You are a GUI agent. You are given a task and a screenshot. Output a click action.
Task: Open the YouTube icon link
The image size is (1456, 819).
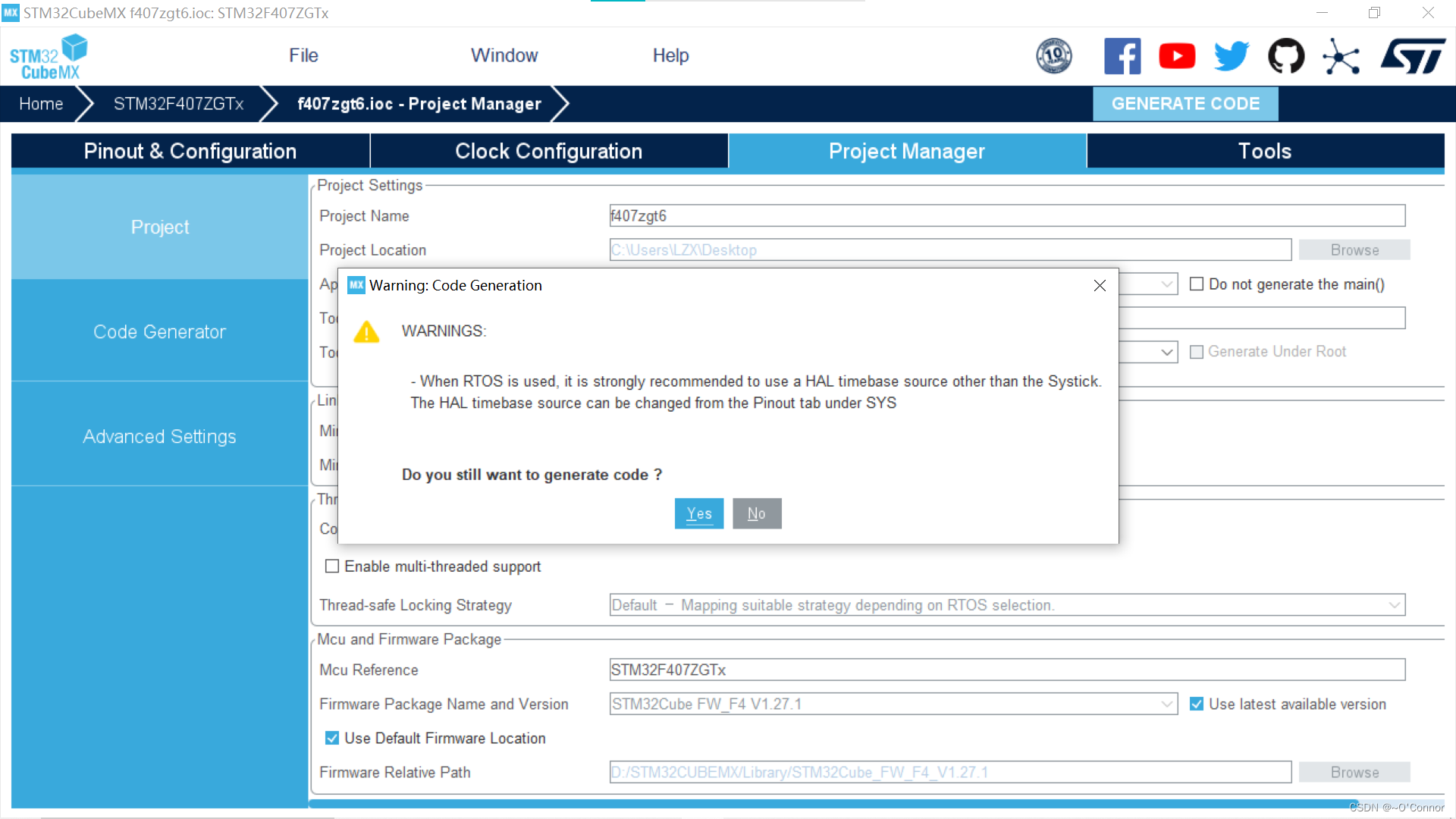[x=1177, y=56]
